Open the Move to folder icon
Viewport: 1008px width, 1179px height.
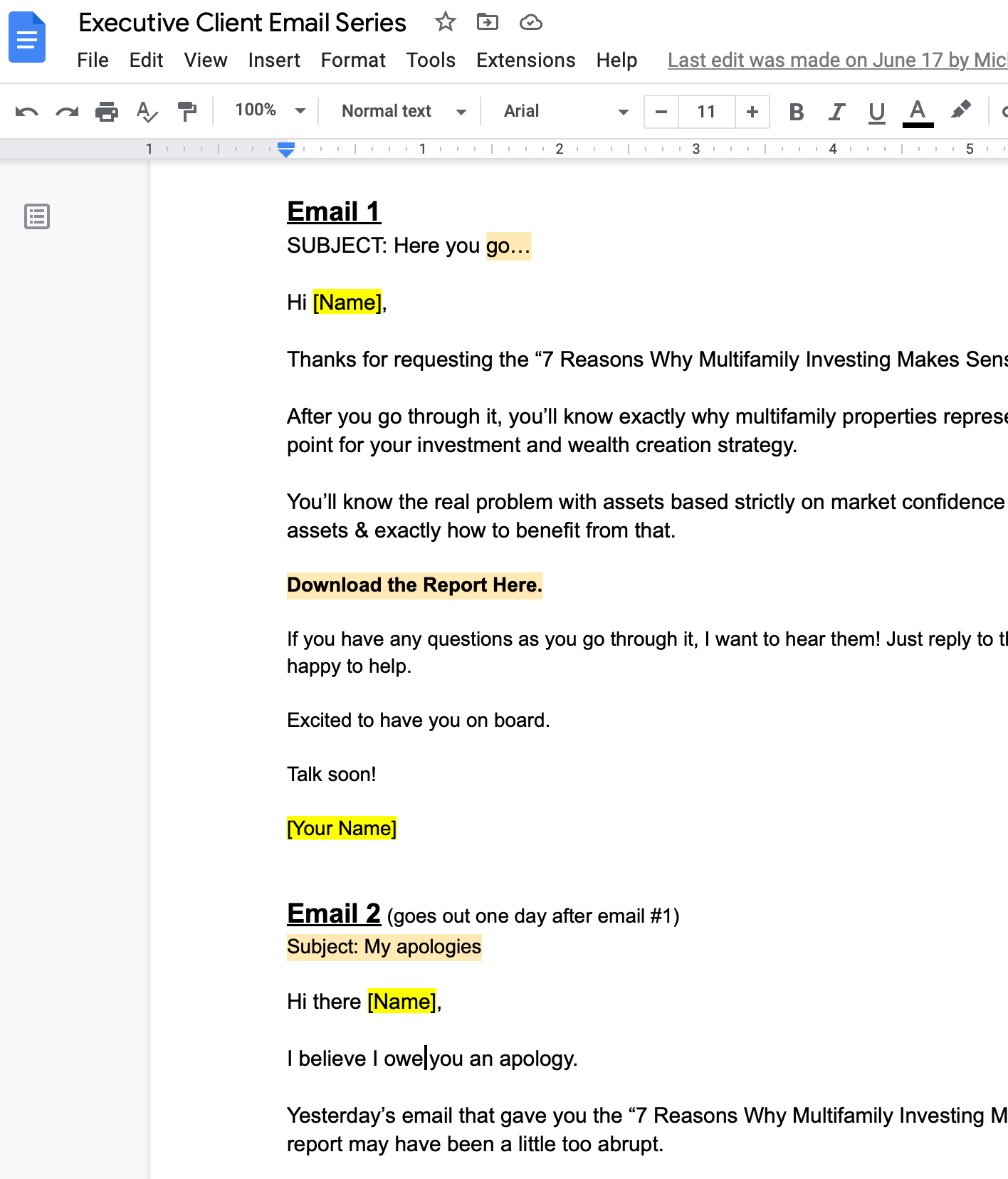coord(488,22)
